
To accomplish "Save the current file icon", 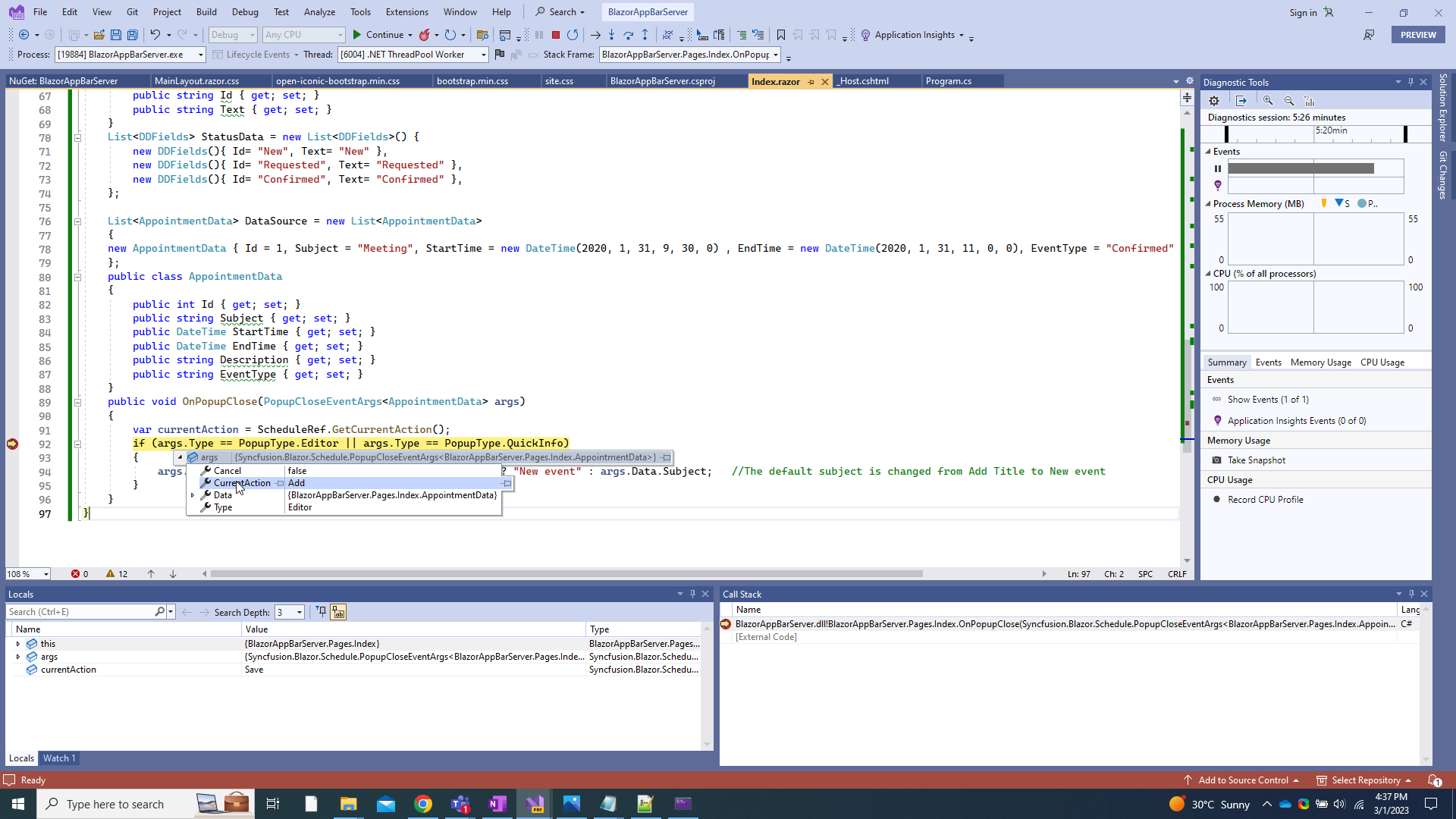I will point(116,35).
